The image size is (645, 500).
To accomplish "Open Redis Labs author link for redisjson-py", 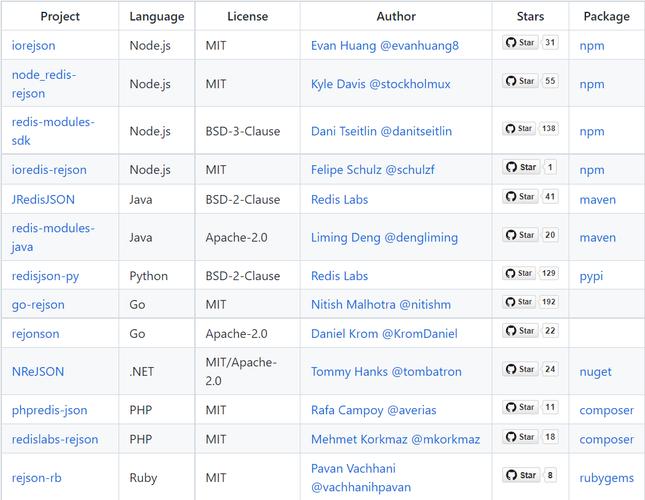I will (339, 276).
